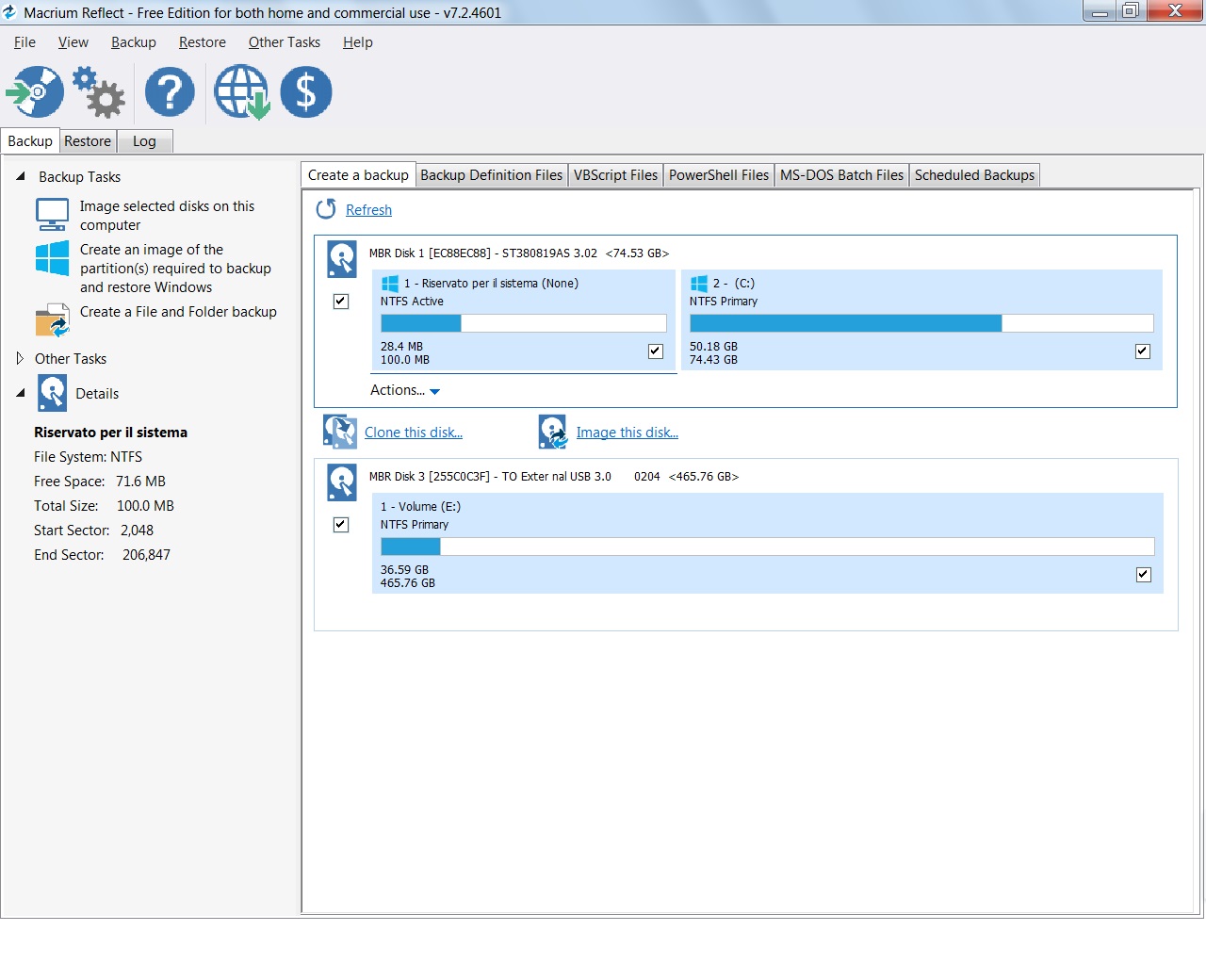Click the globe download update icon
Image resolution: width=1206 pixels, height=980 pixels.
point(242,92)
